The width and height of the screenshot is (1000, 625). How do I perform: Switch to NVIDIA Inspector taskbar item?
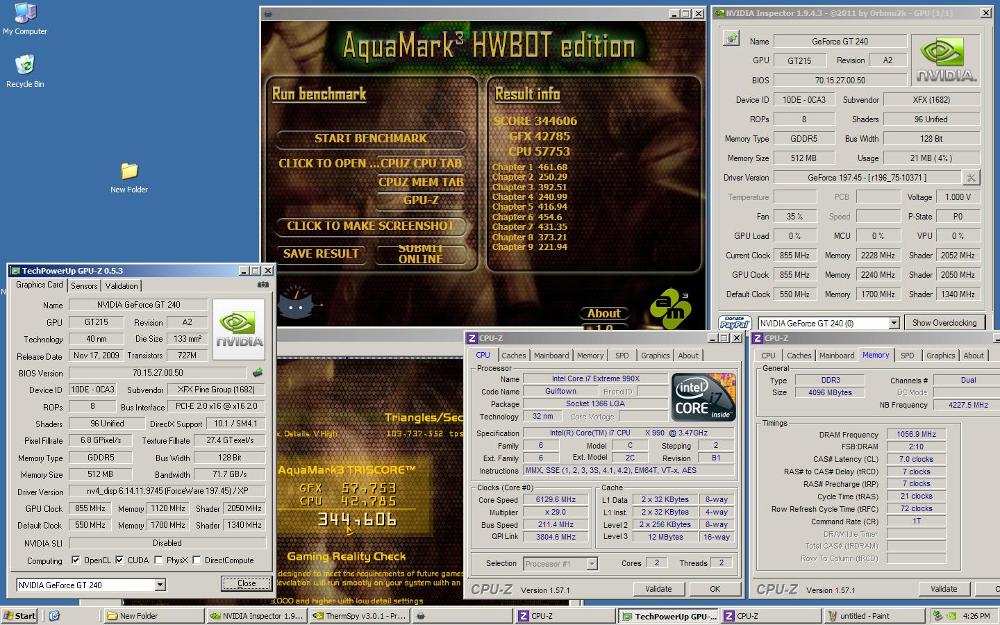point(256,616)
